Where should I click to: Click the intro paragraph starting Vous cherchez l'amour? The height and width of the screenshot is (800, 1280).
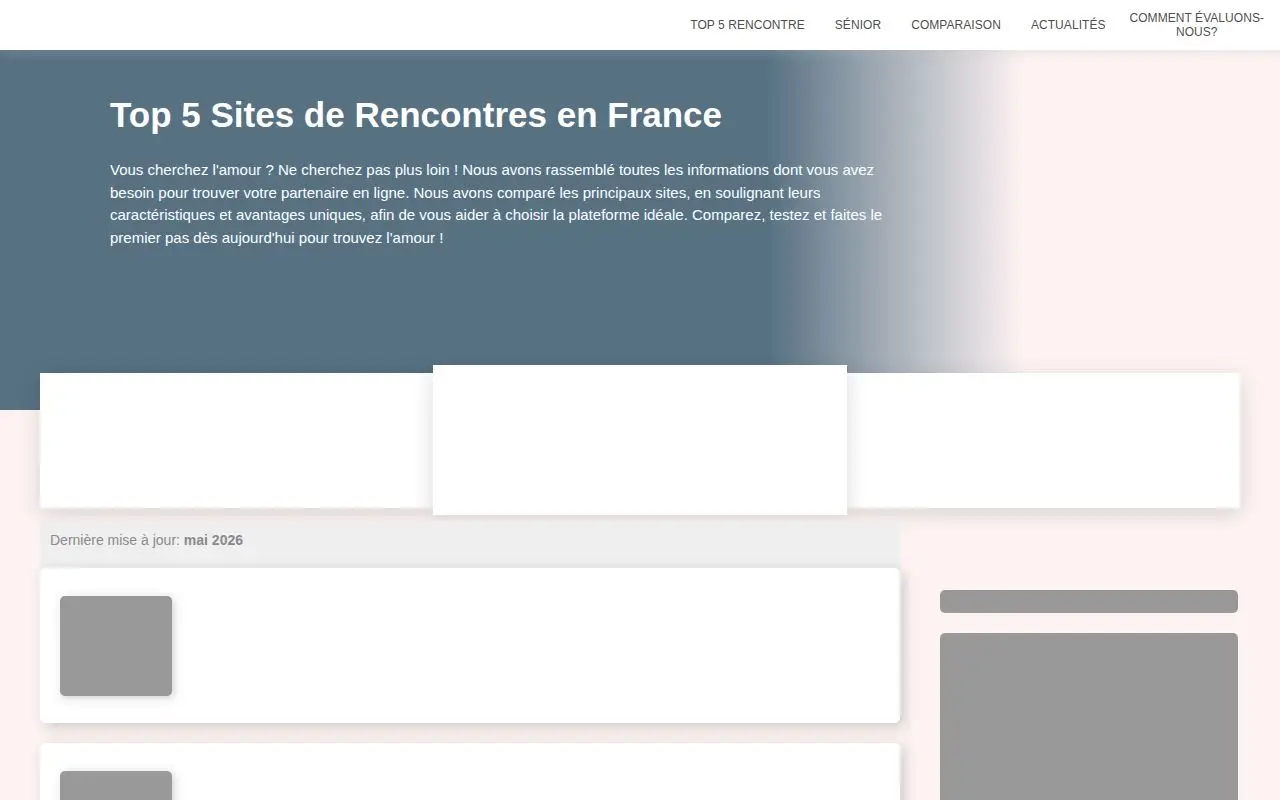(x=496, y=204)
